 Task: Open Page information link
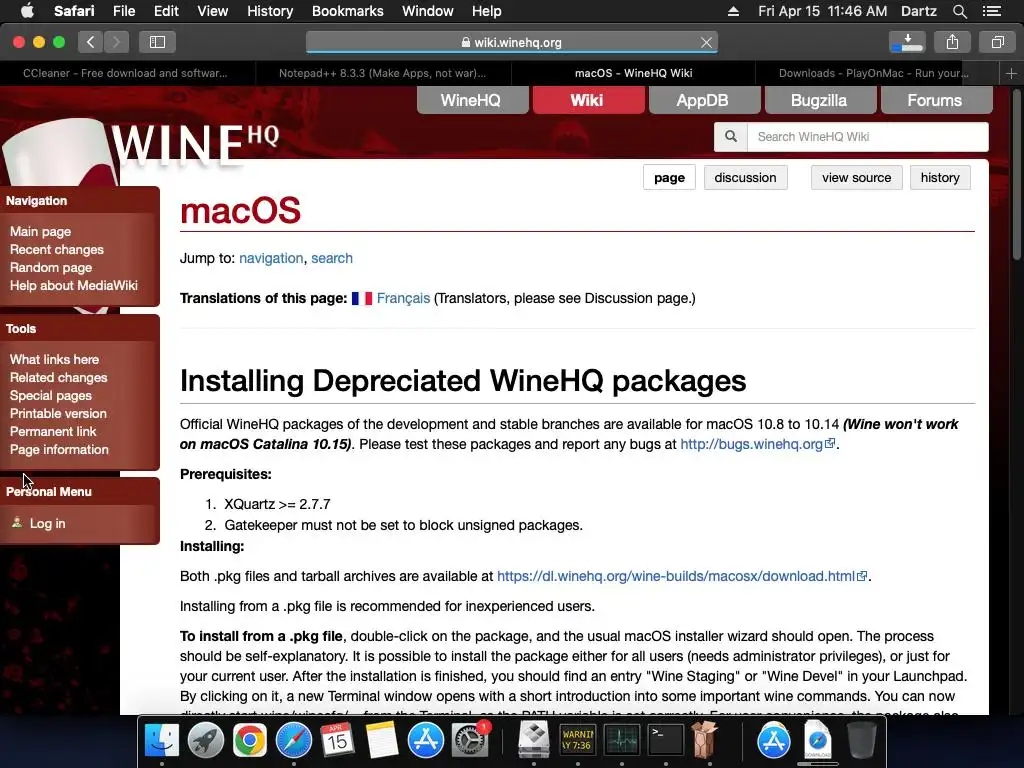pyautogui.click(x=59, y=449)
